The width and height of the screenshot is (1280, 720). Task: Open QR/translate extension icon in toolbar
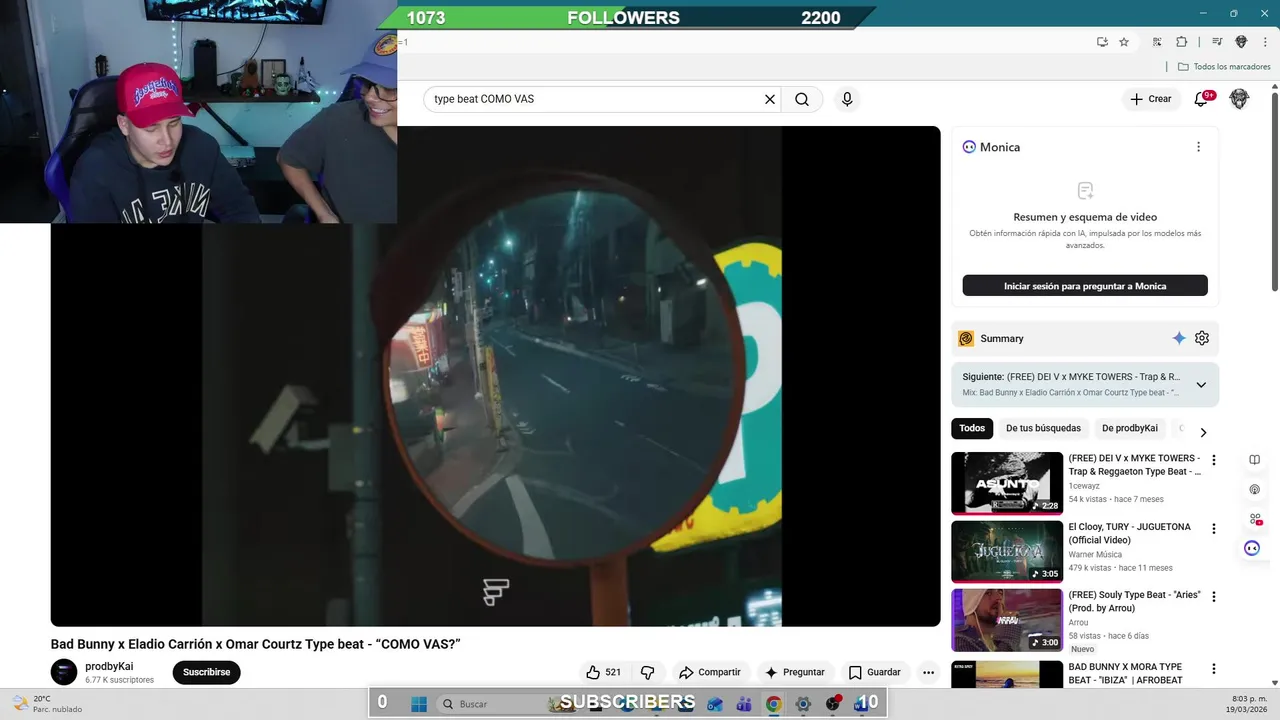[1157, 42]
